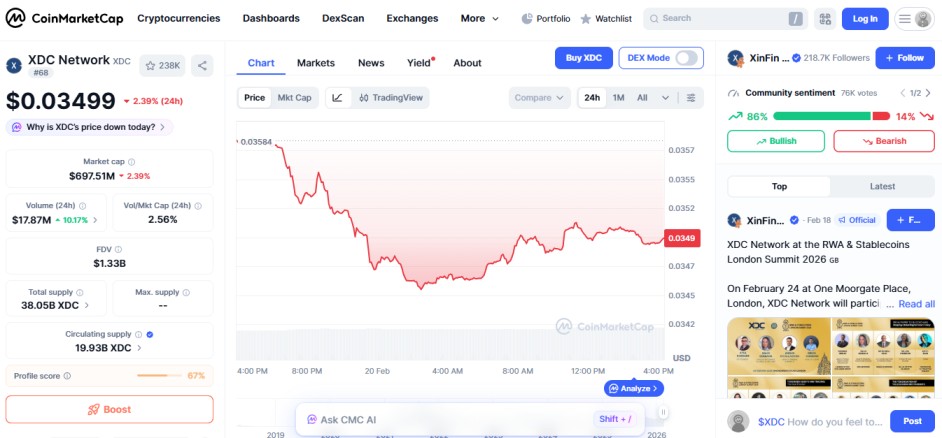Info icon next to FDV

(x=118, y=249)
